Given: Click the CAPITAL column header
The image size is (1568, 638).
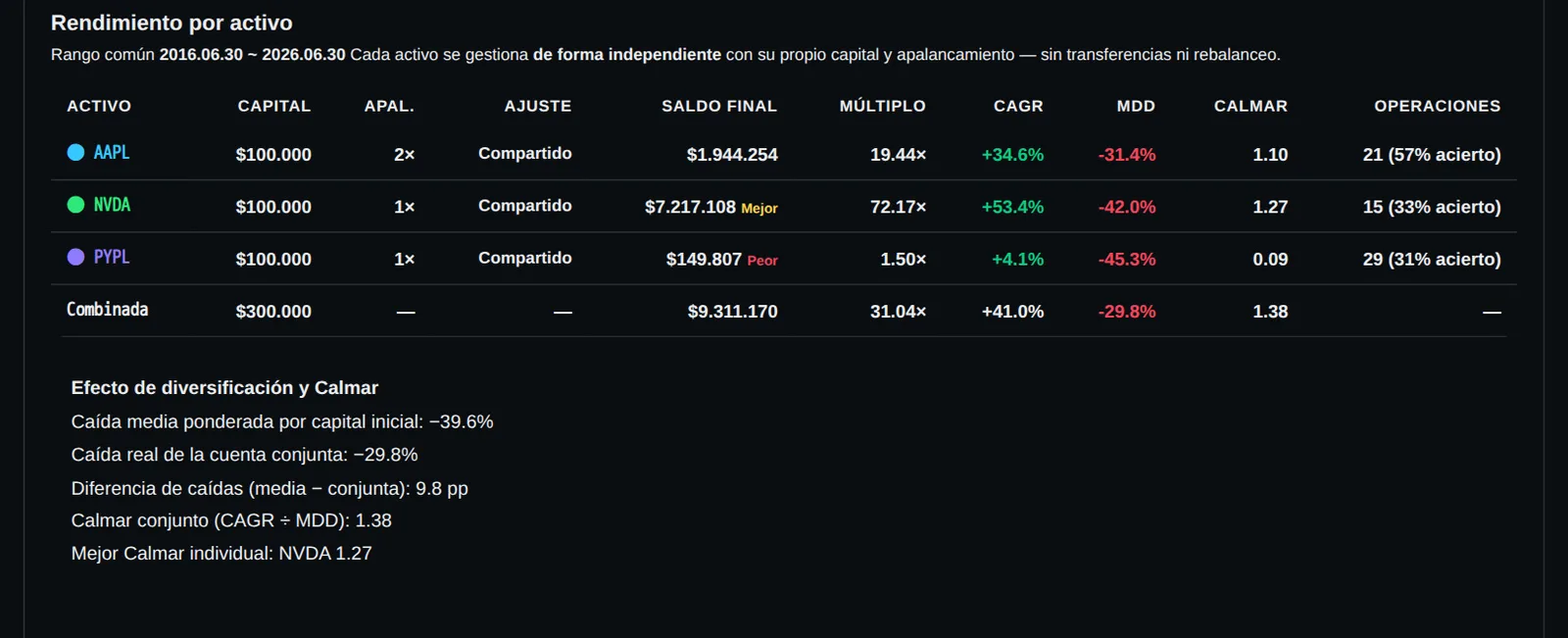Looking at the screenshot, I should pyautogui.click(x=274, y=106).
